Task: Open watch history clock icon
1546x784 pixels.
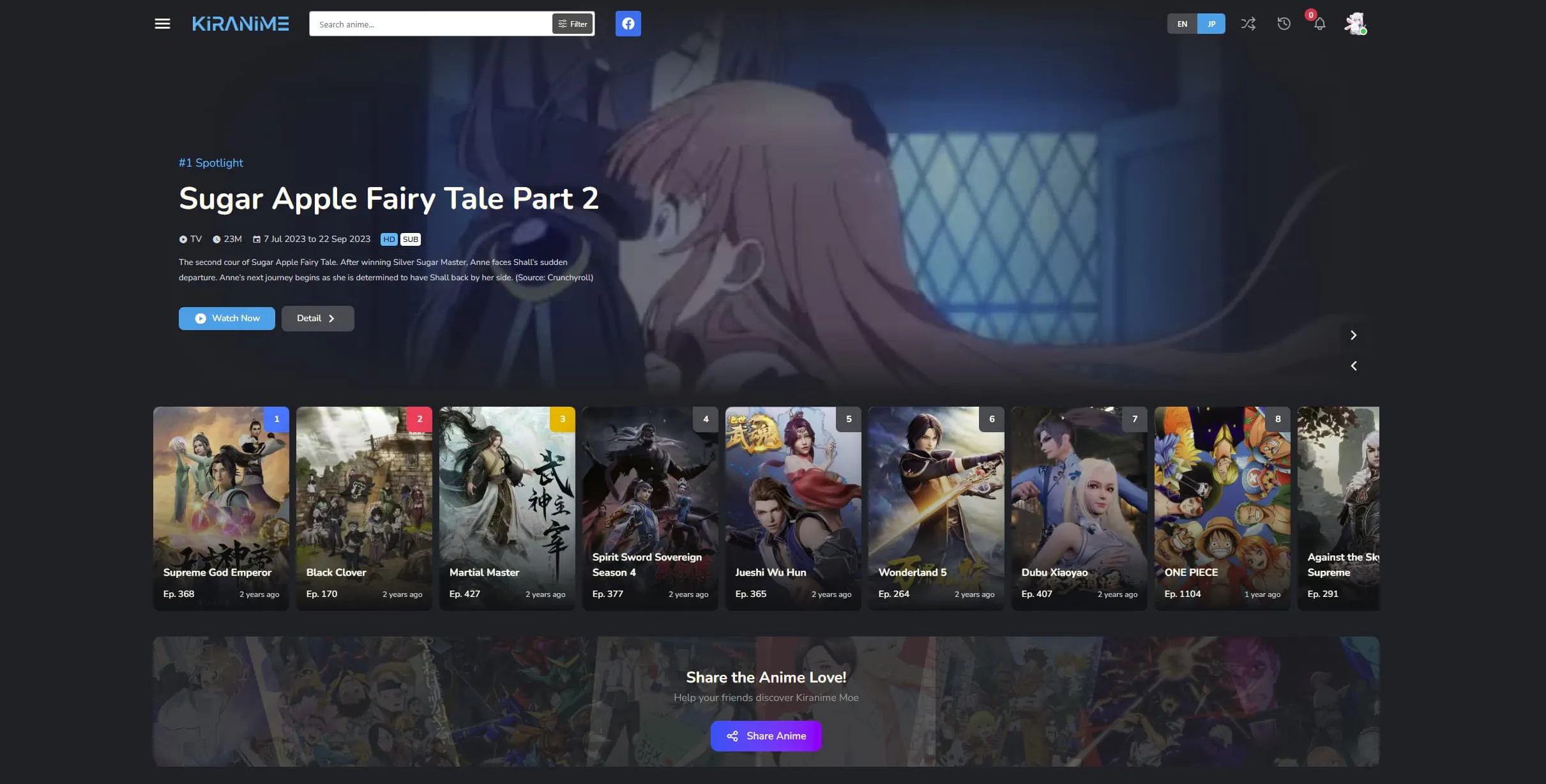Action: (1284, 24)
